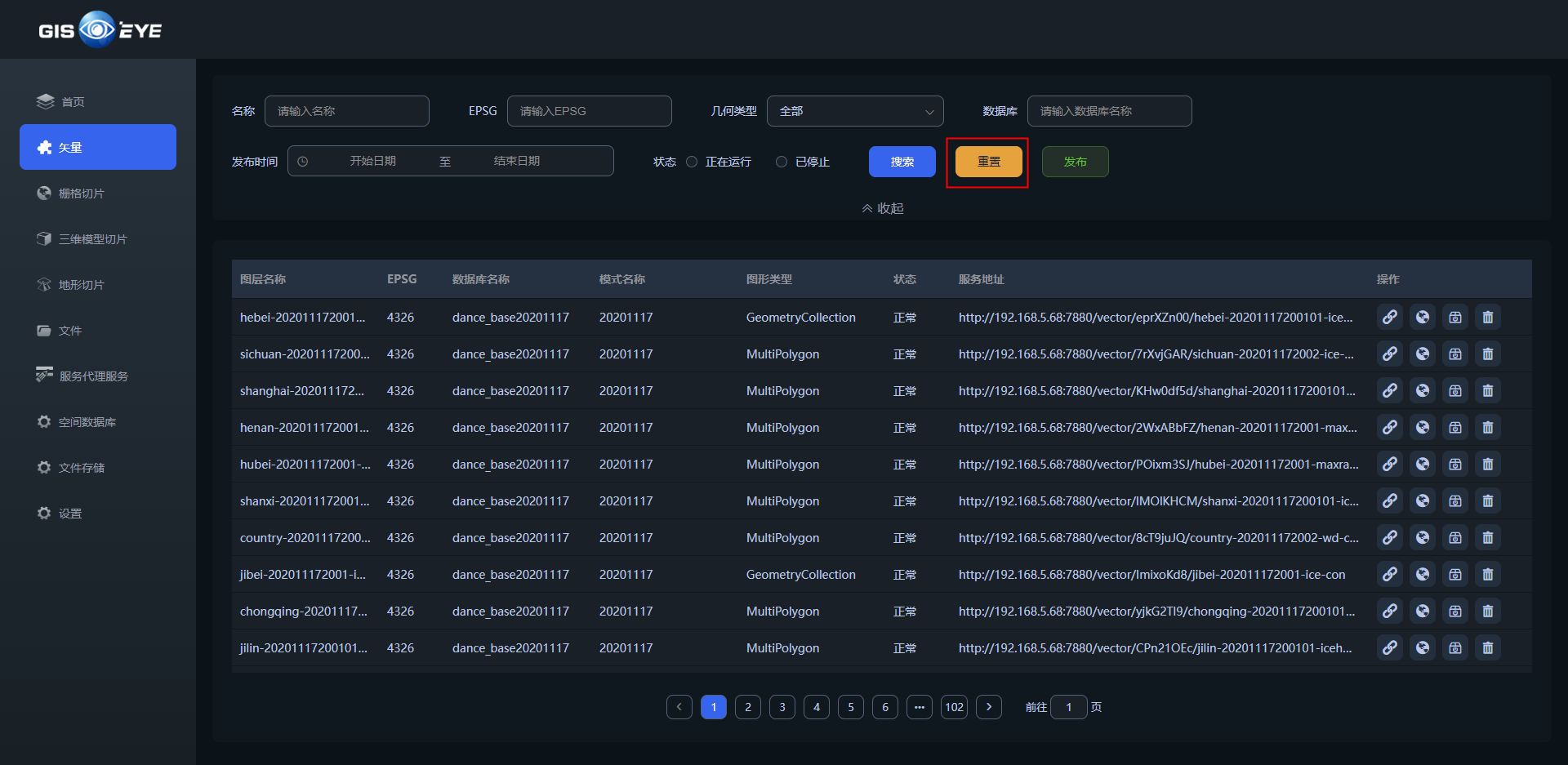The image size is (1568, 765).
Task: Open 文件存储 in the sidebar
Action: point(98,467)
